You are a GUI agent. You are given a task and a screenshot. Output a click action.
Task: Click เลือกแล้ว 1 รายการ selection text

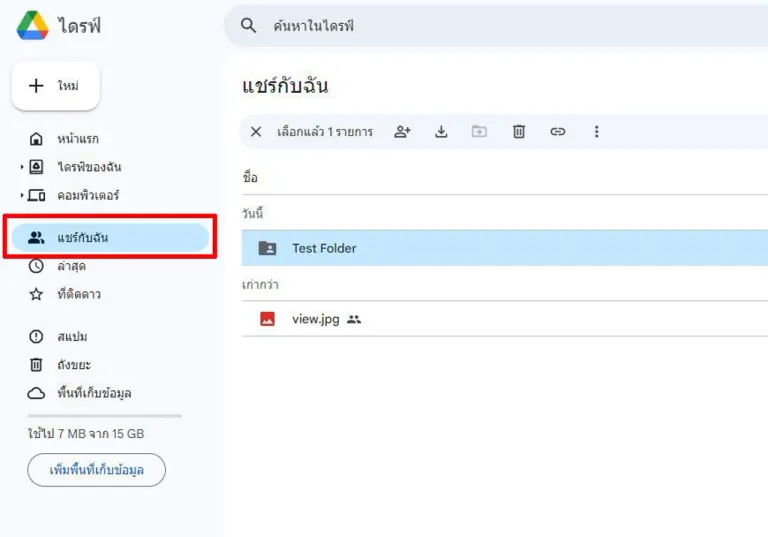pyautogui.click(x=325, y=132)
